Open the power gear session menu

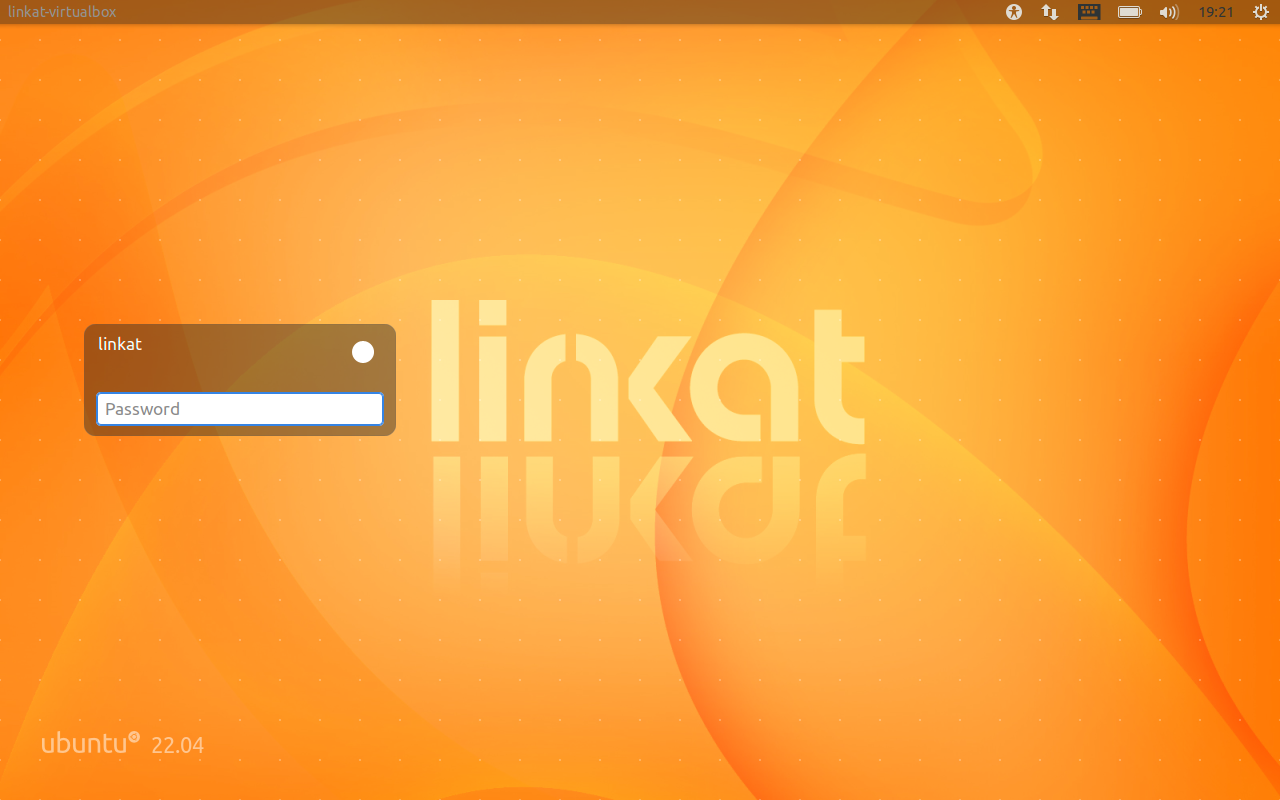pos(1260,12)
